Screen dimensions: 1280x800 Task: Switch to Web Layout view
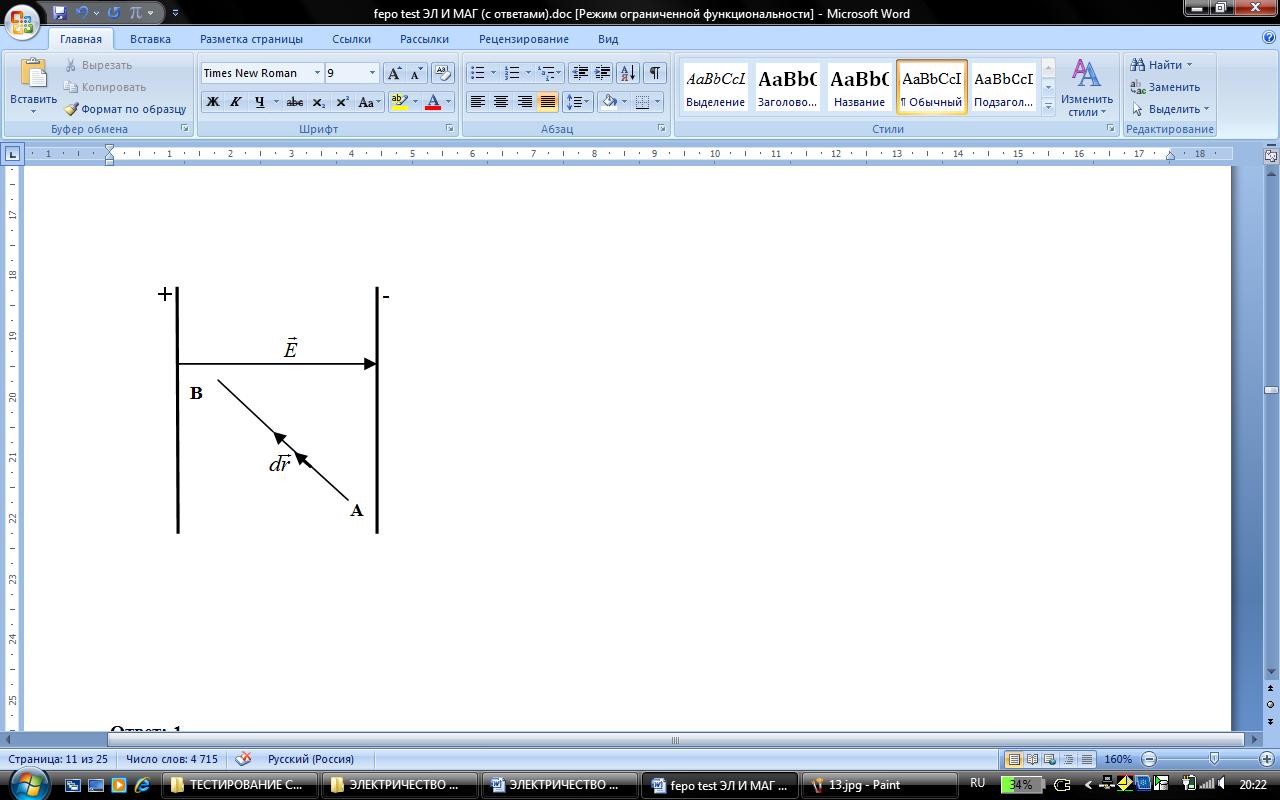[1051, 759]
